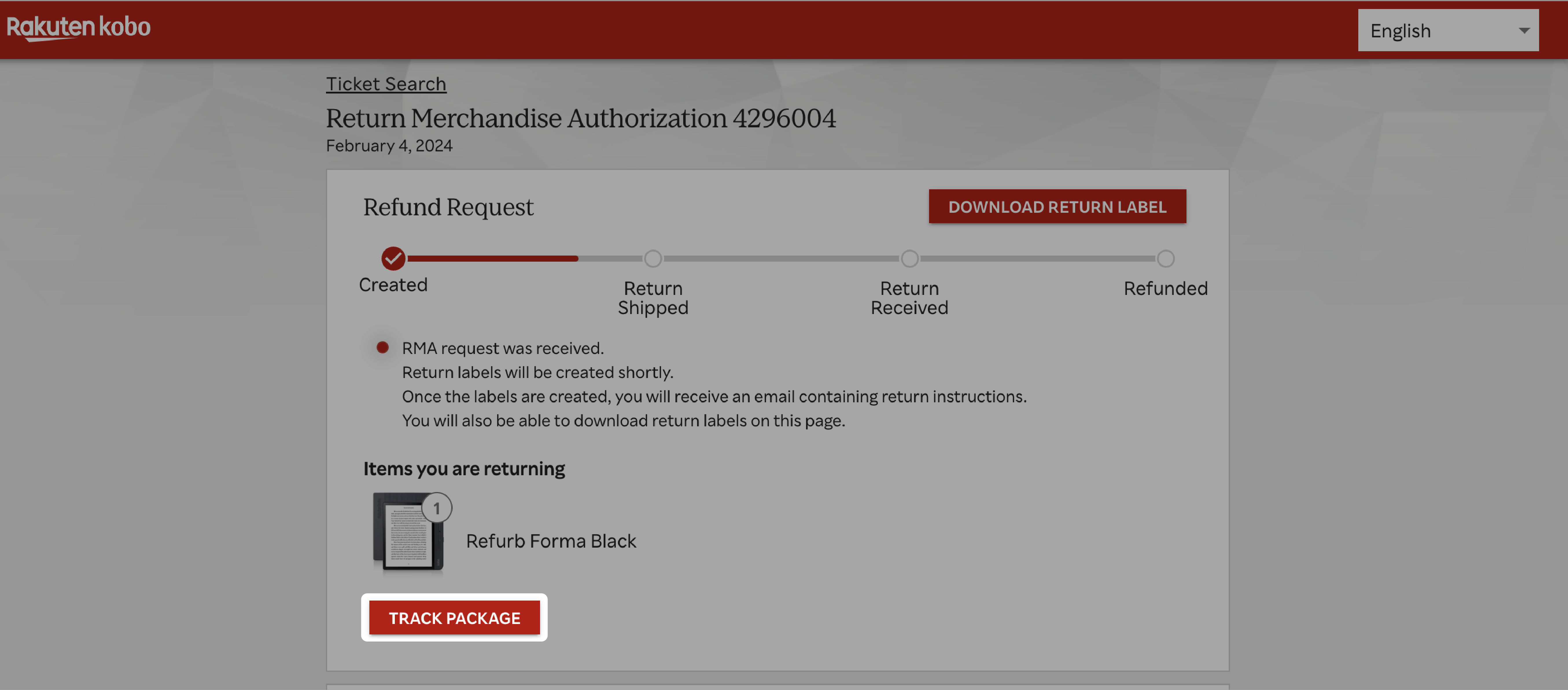Click the Return Received step circle
The height and width of the screenshot is (690, 1568).
coord(909,259)
